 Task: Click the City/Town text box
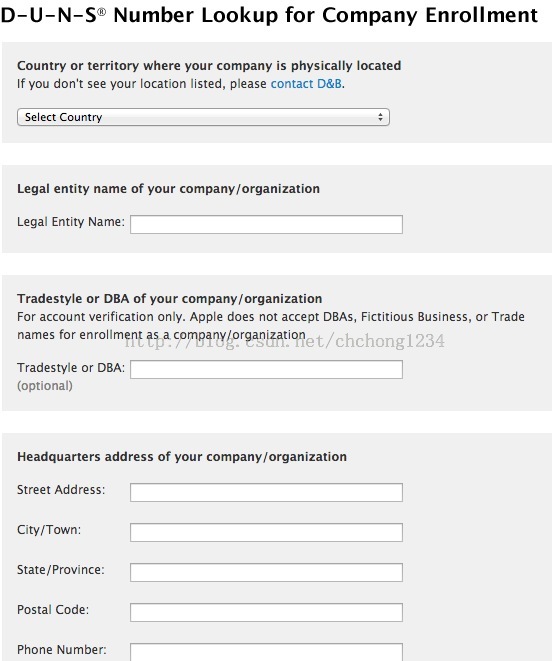pos(266,532)
